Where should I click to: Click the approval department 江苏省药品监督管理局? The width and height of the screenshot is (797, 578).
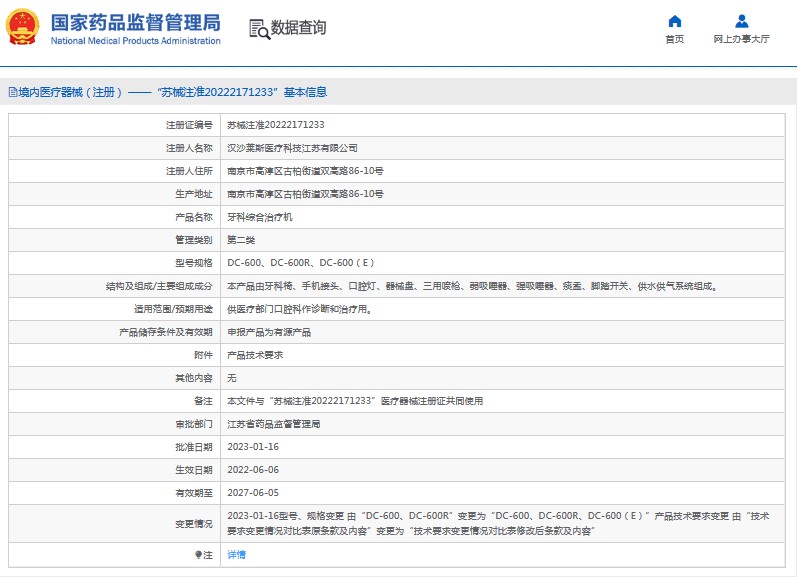(273, 424)
